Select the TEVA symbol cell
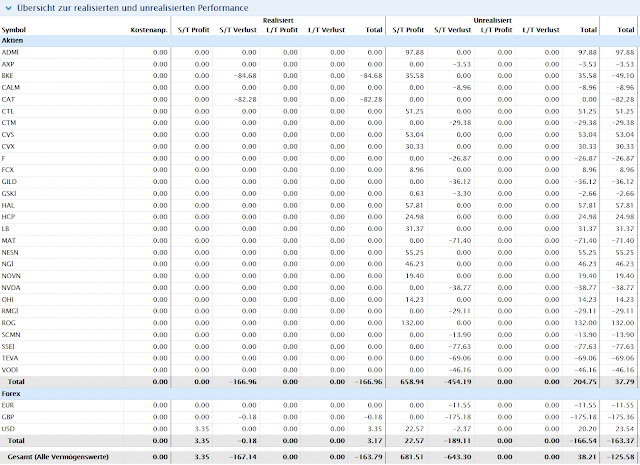Image resolution: width=640 pixels, height=465 pixels. 10,358
